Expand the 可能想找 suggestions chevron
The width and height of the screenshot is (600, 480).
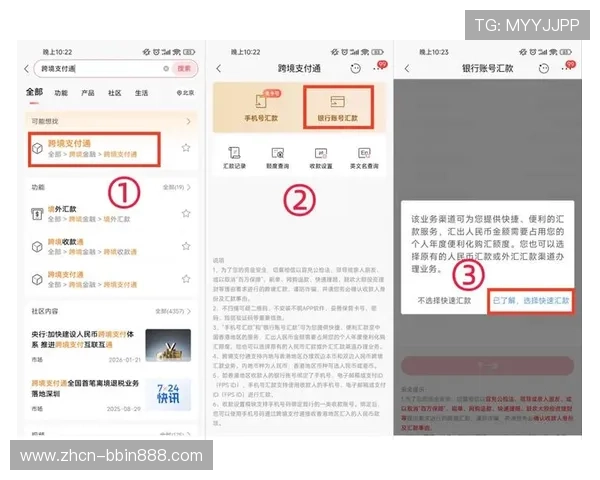188,121
